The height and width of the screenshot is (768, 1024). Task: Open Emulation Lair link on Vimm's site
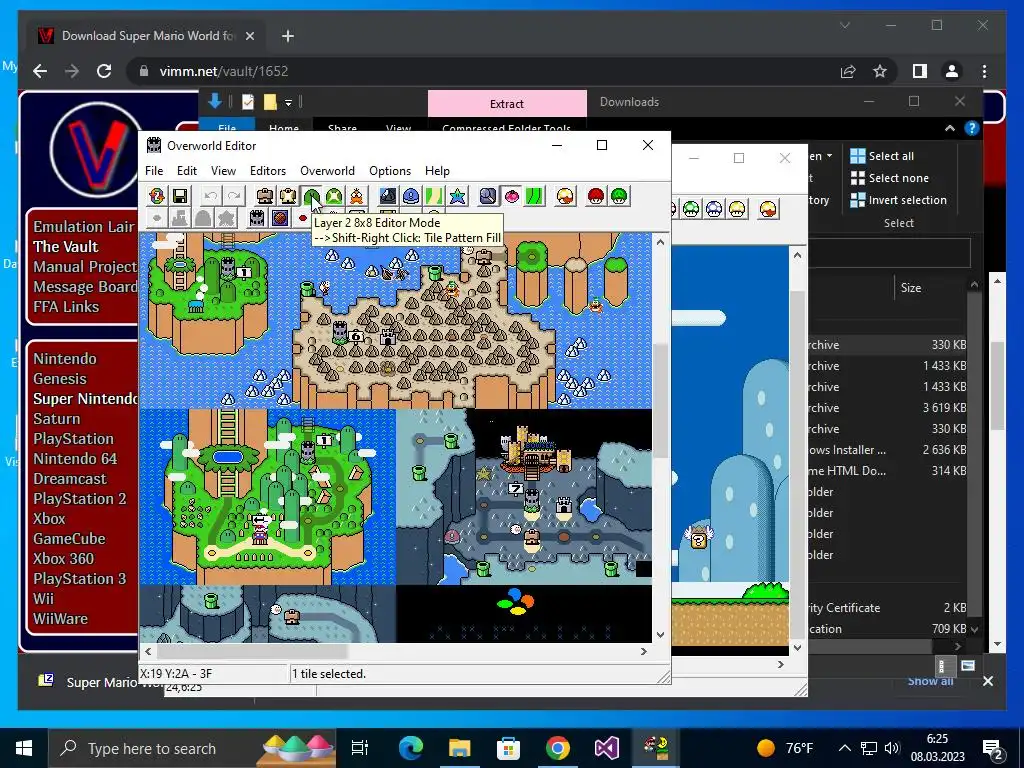[84, 227]
